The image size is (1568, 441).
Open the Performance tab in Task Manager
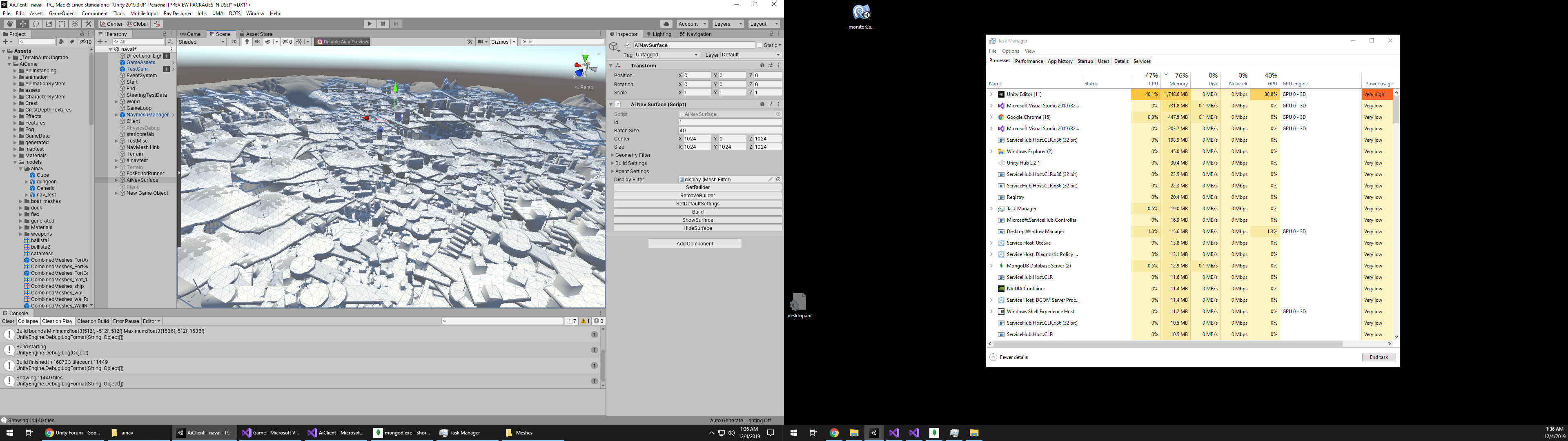coord(1029,61)
